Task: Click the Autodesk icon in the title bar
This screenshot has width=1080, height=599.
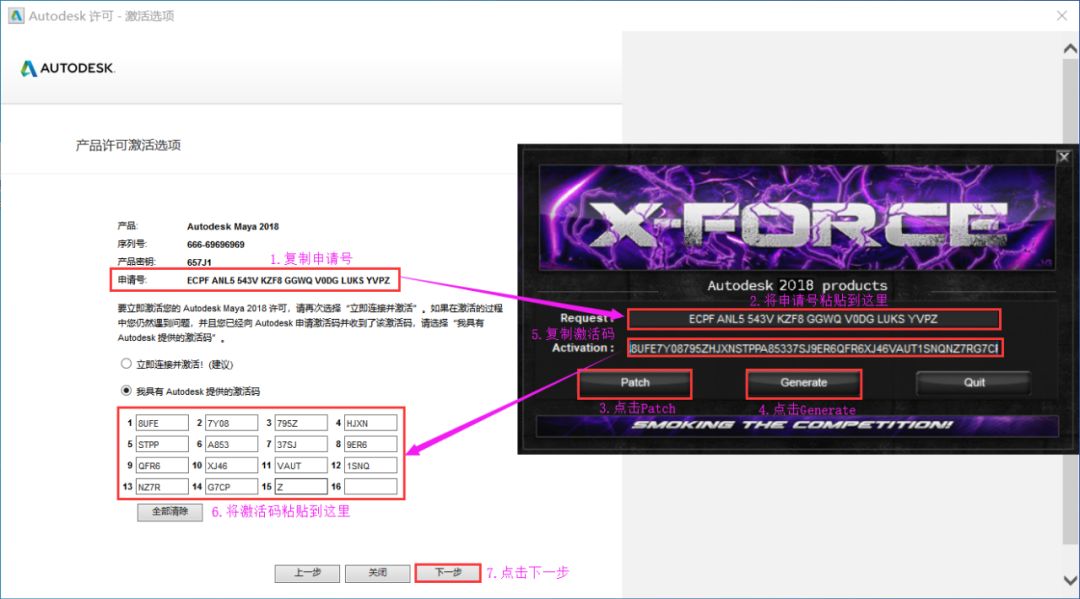Action: coord(15,15)
